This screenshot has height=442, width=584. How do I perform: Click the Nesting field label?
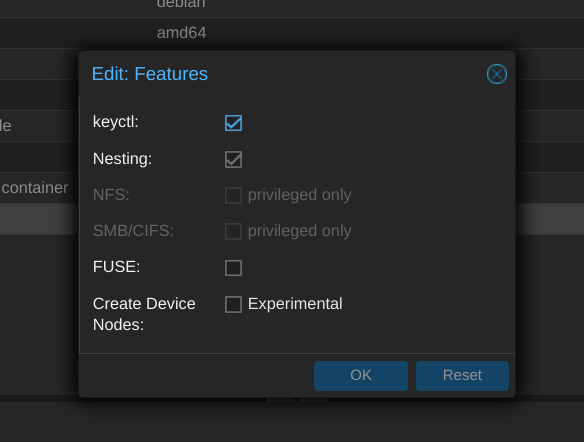tap(122, 159)
